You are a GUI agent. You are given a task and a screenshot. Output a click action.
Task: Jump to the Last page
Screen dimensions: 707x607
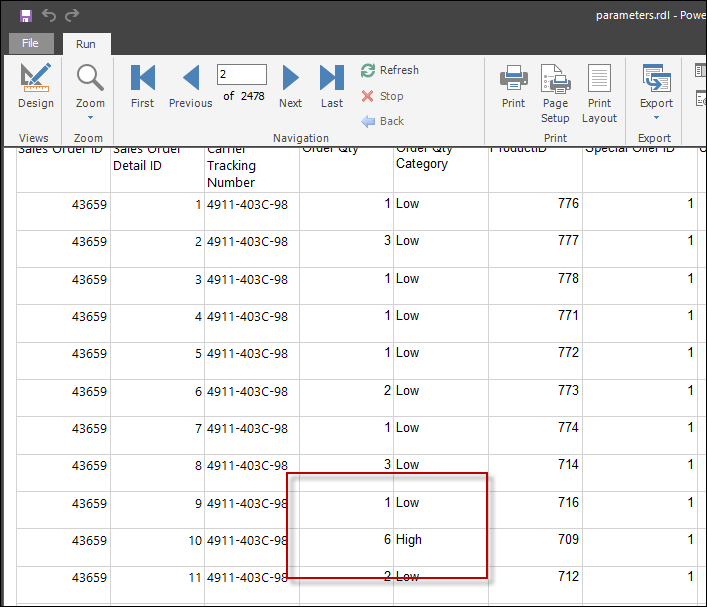[332, 86]
